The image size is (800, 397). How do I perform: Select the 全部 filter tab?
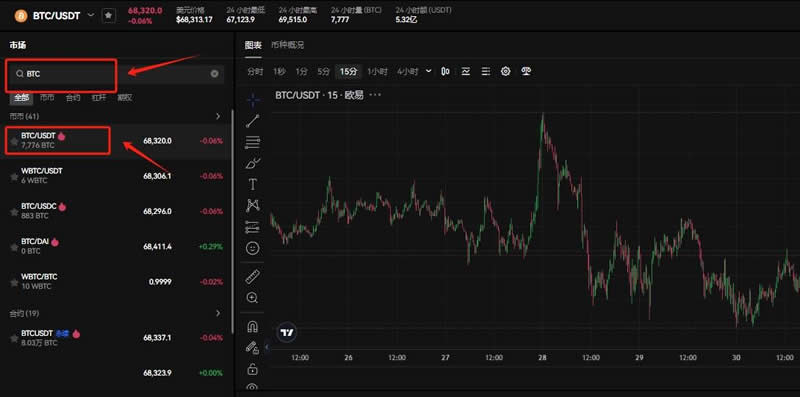[x=21, y=97]
